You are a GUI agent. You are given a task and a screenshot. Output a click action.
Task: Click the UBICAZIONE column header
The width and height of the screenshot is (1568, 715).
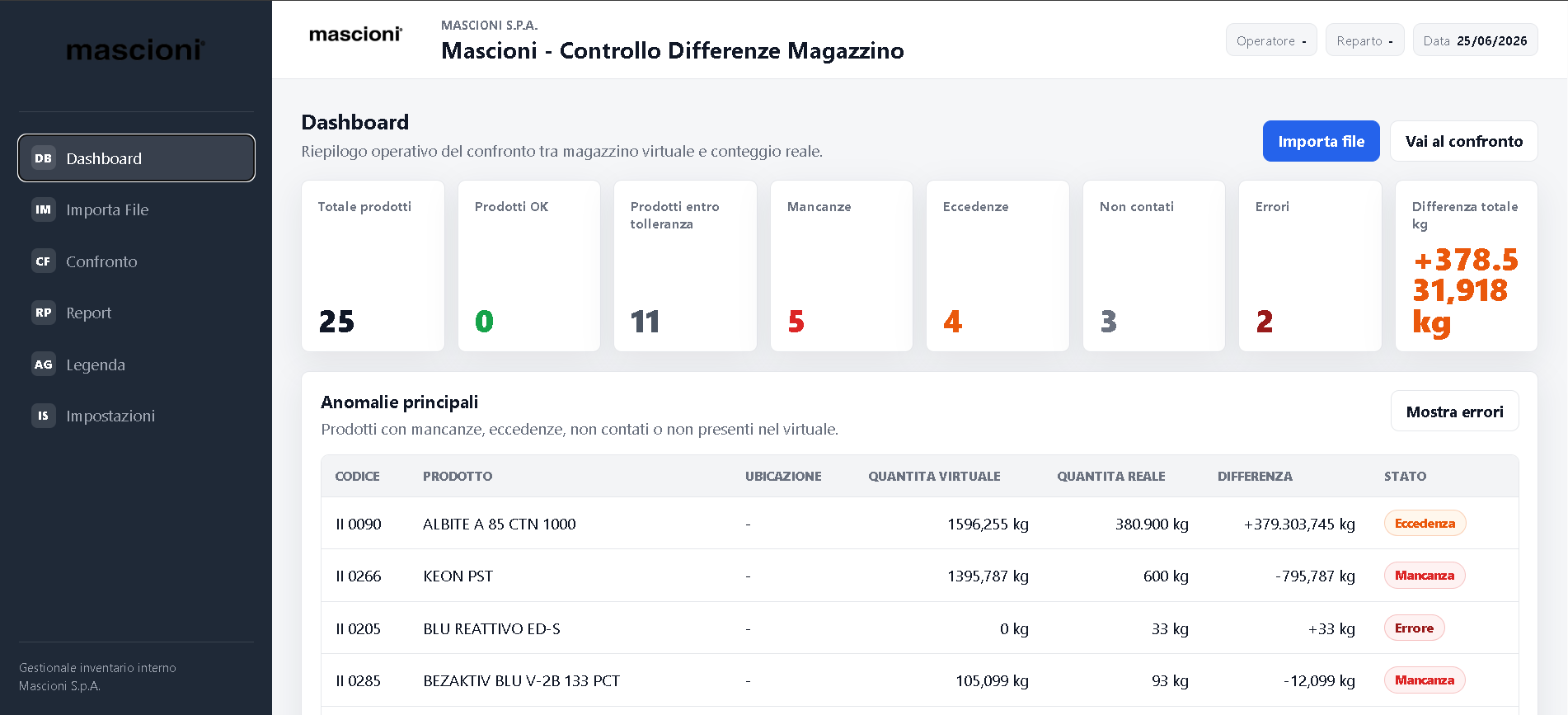pos(783,477)
